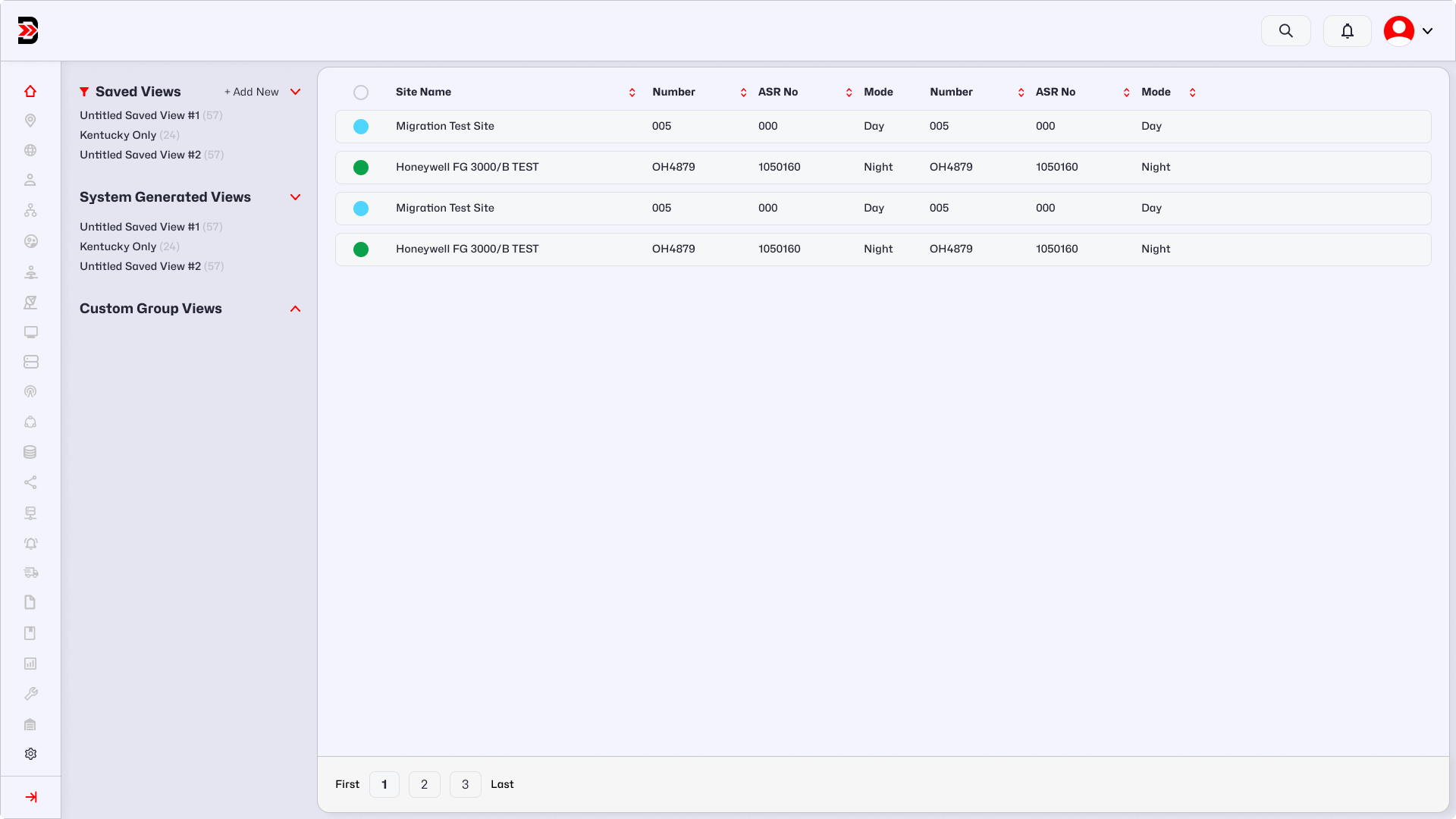Open the home icon in sidebar
This screenshot has height=819, width=1456.
coord(30,91)
